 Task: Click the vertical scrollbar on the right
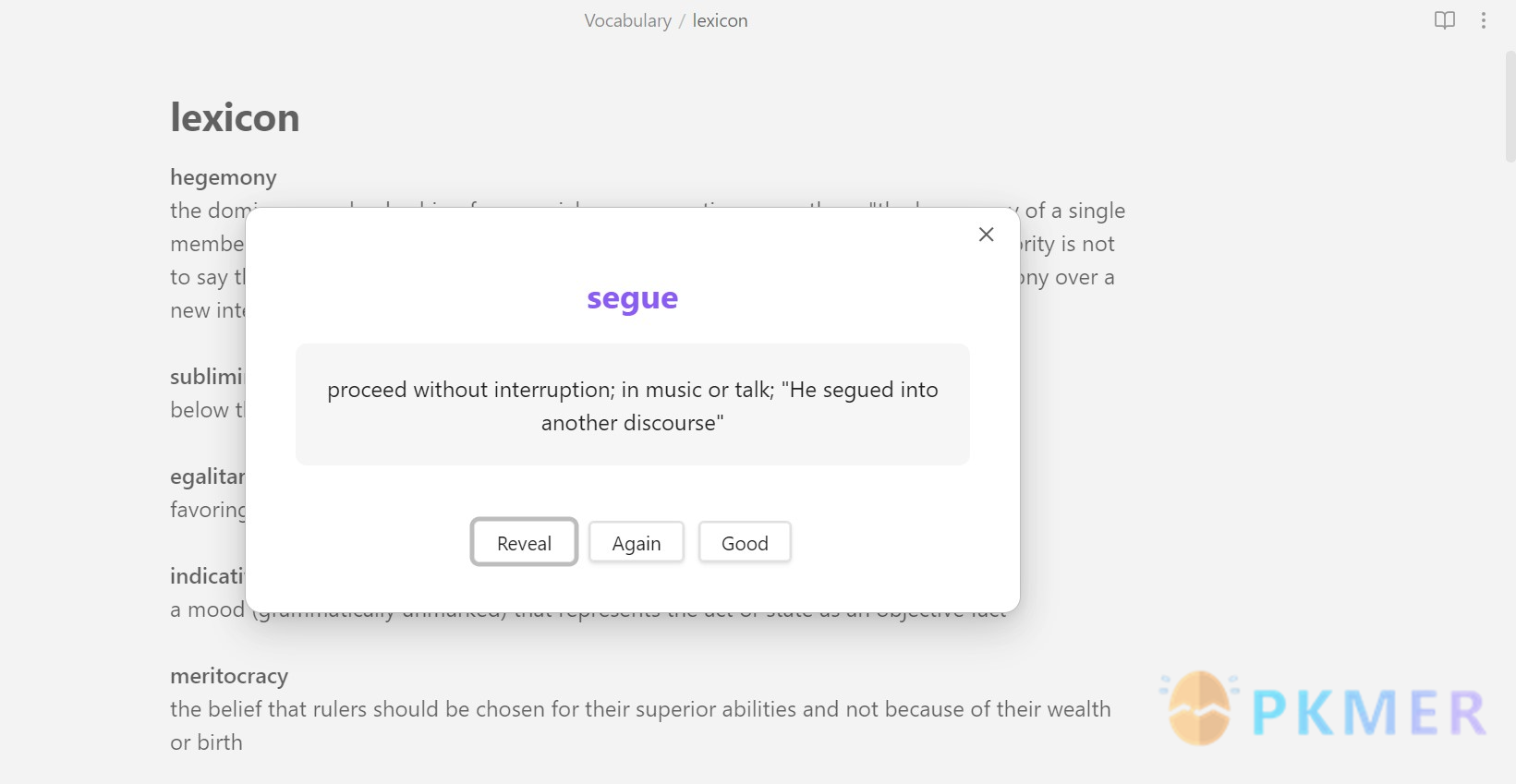tap(1510, 106)
